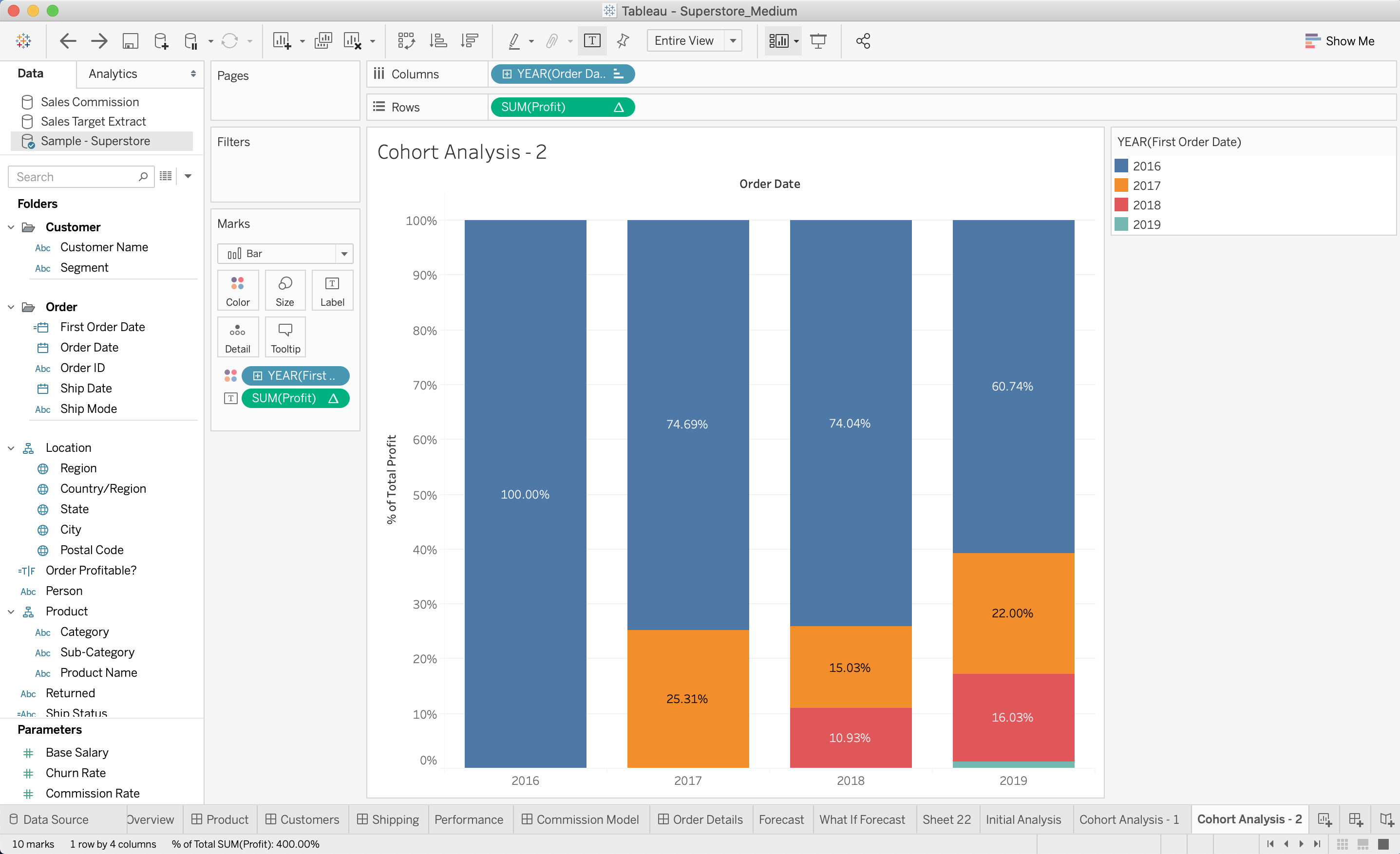Click the Search field in Data pane
Viewport: 1400px width, 854px height.
click(74, 177)
